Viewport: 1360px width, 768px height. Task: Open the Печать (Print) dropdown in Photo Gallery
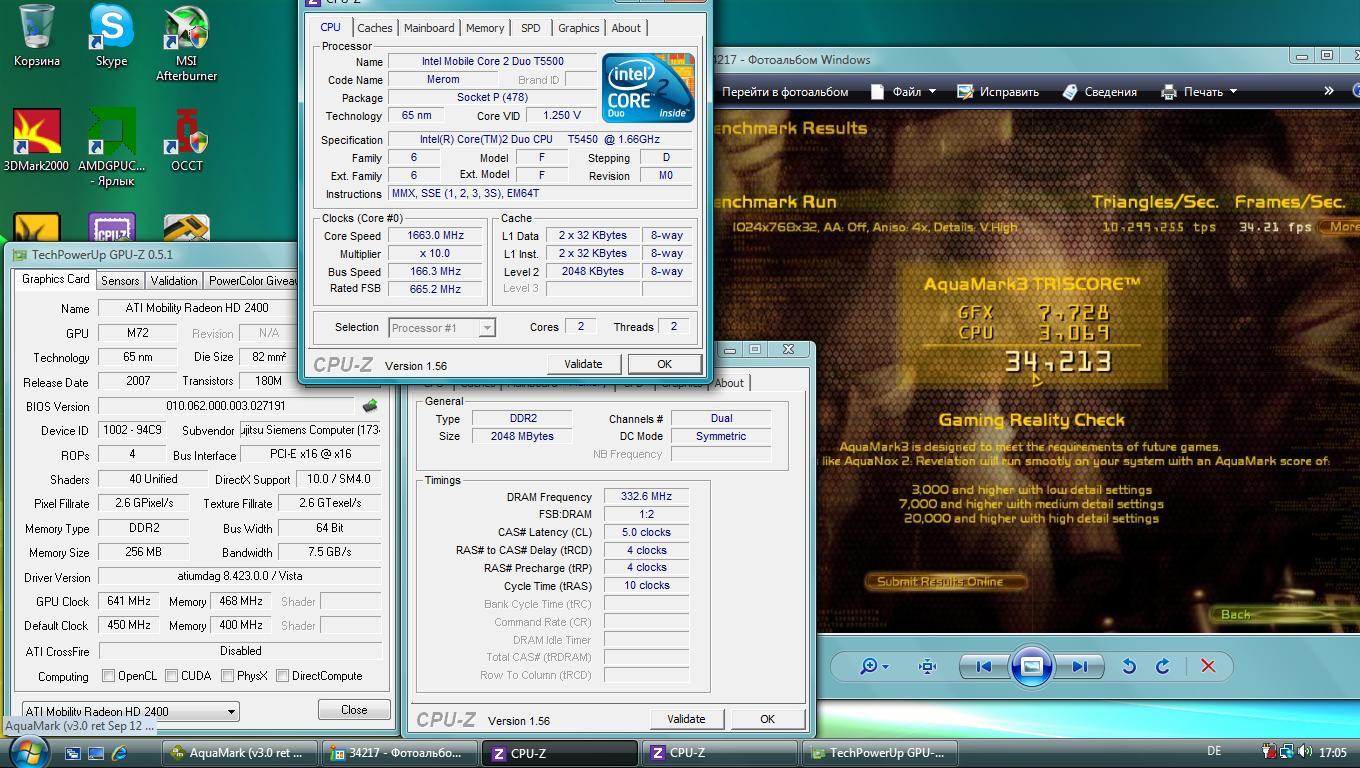click(1199, 91)
